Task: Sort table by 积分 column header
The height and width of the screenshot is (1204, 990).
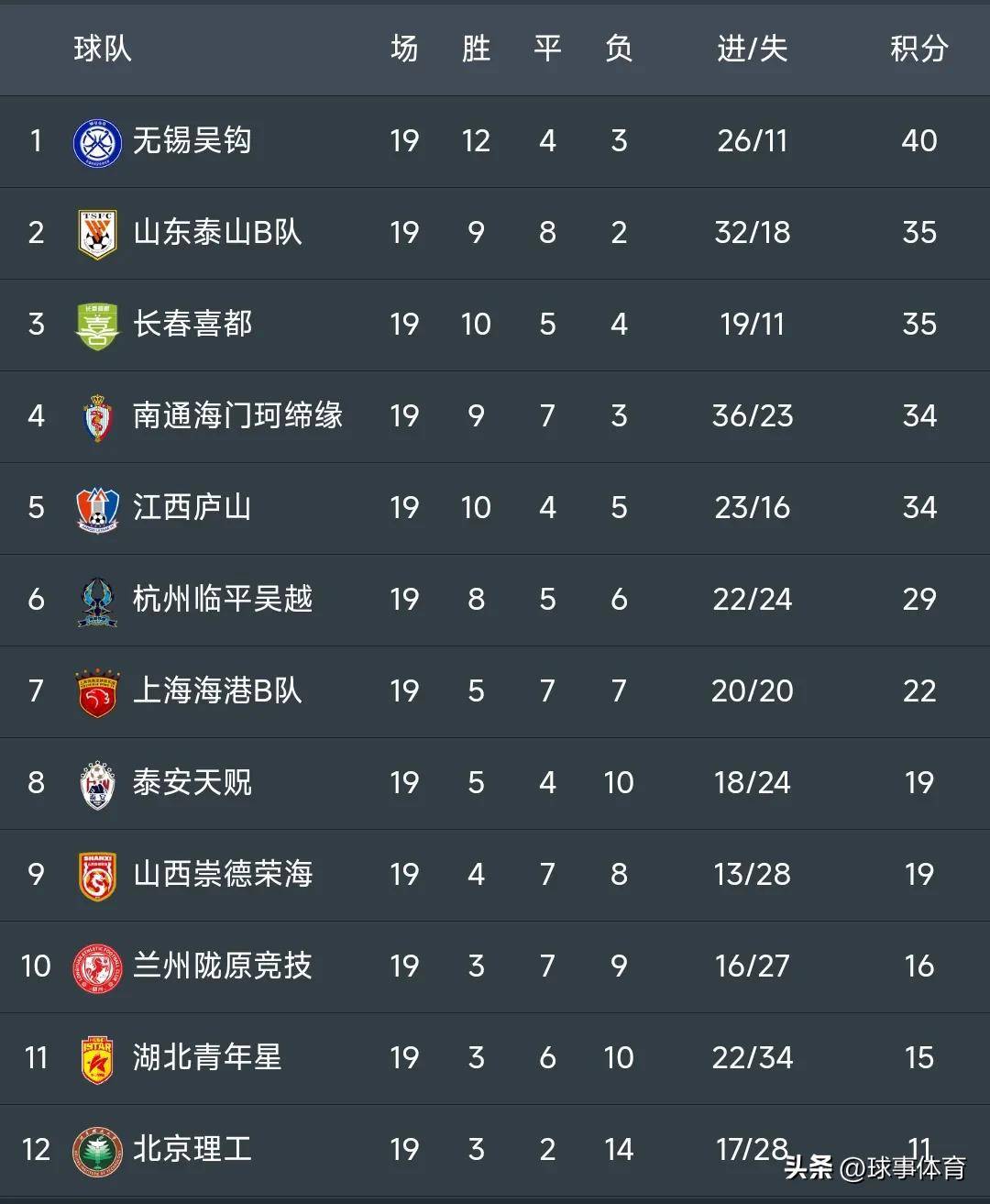Action: click(x=918, y=48)
